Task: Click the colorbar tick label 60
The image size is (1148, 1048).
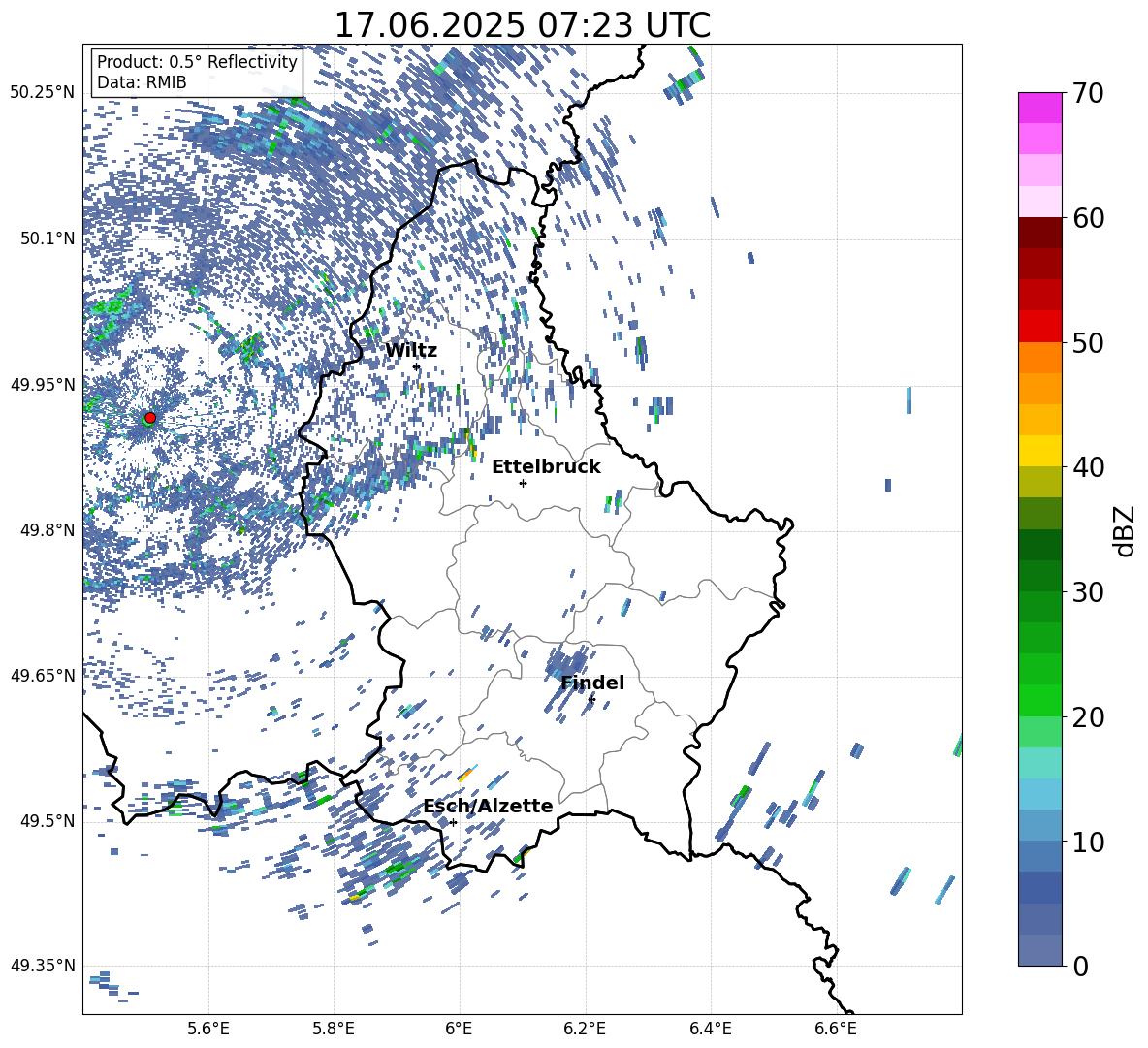Action: [1088, 218]
